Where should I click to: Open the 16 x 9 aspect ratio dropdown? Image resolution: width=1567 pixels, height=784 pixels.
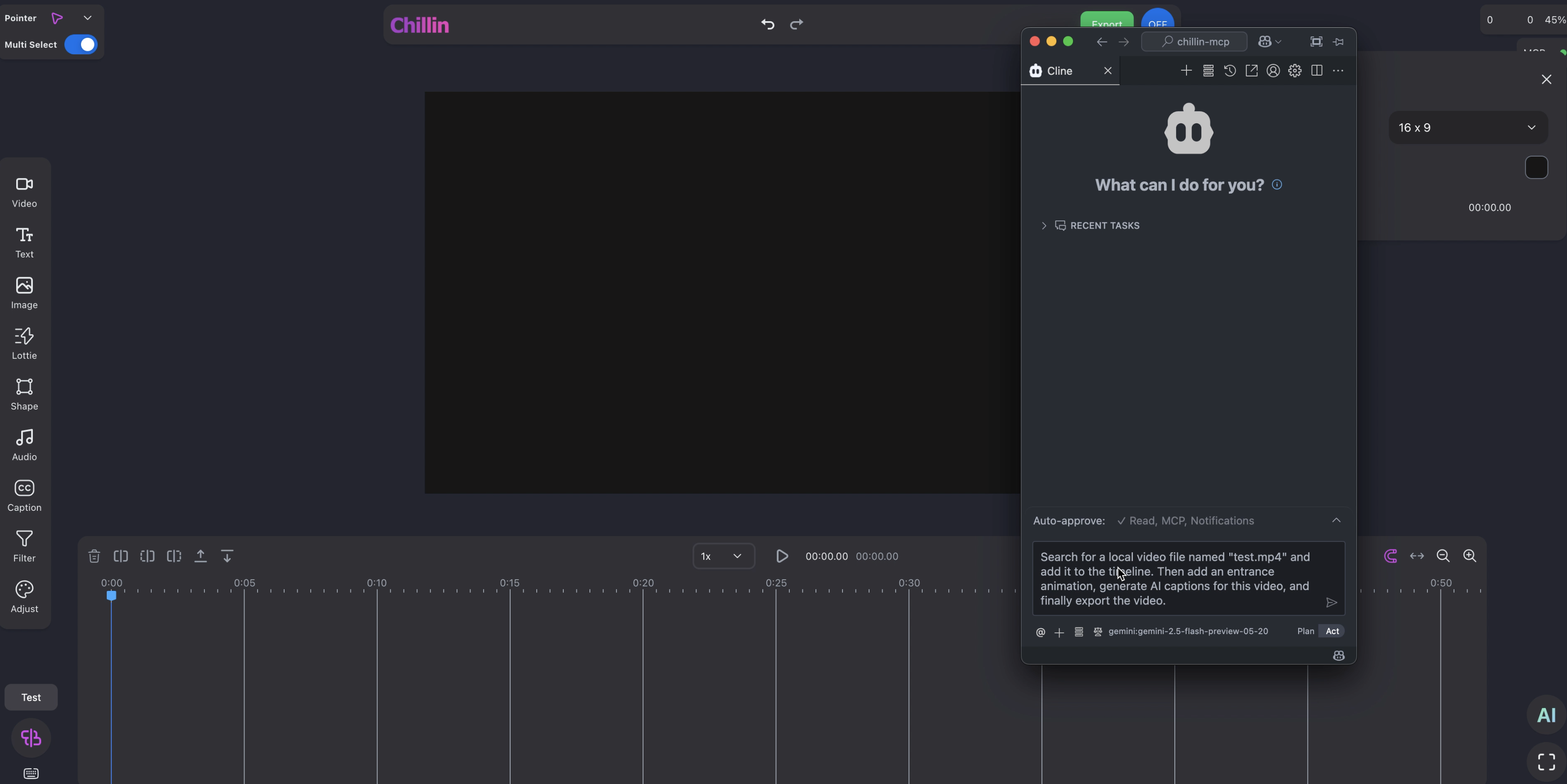pyautogui.click(x=1468, y=128)
